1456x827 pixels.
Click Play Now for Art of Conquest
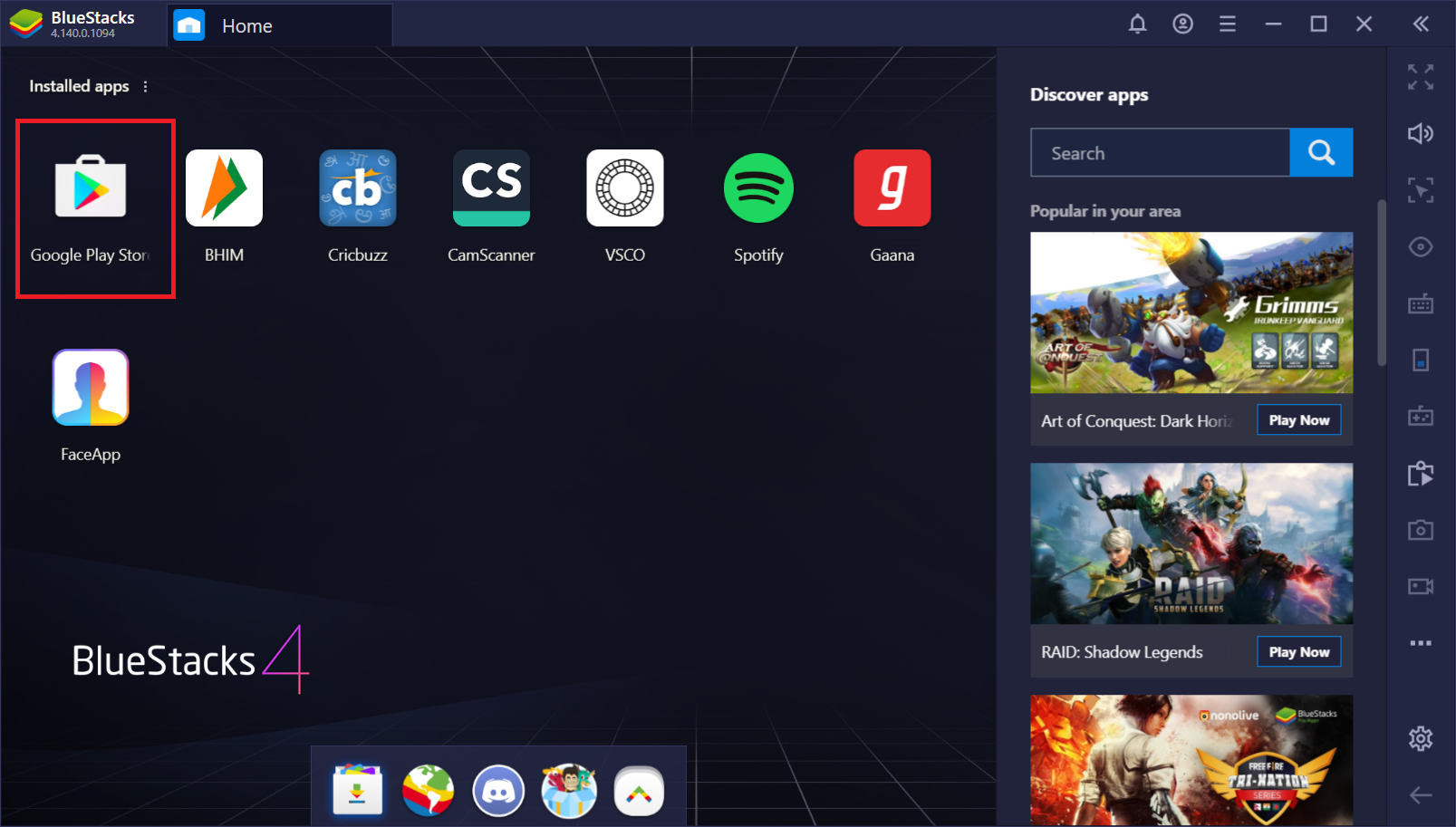1298,420
